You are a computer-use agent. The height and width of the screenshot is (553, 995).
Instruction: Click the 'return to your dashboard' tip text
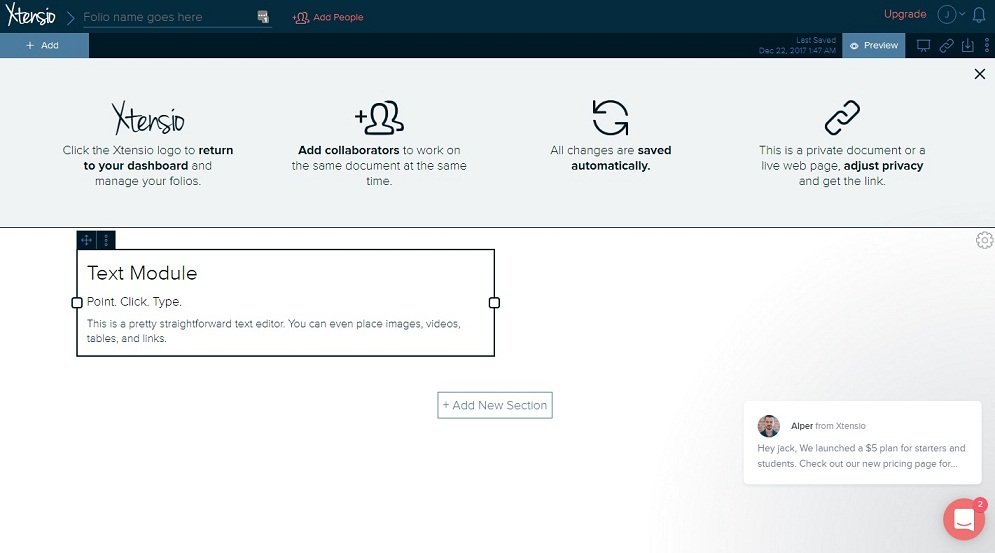(x=158, y=158)
